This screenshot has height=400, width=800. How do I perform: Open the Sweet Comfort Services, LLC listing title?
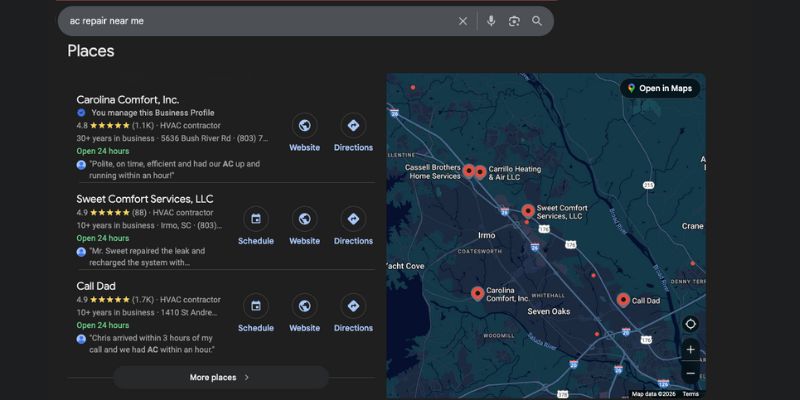pos(145,199)
